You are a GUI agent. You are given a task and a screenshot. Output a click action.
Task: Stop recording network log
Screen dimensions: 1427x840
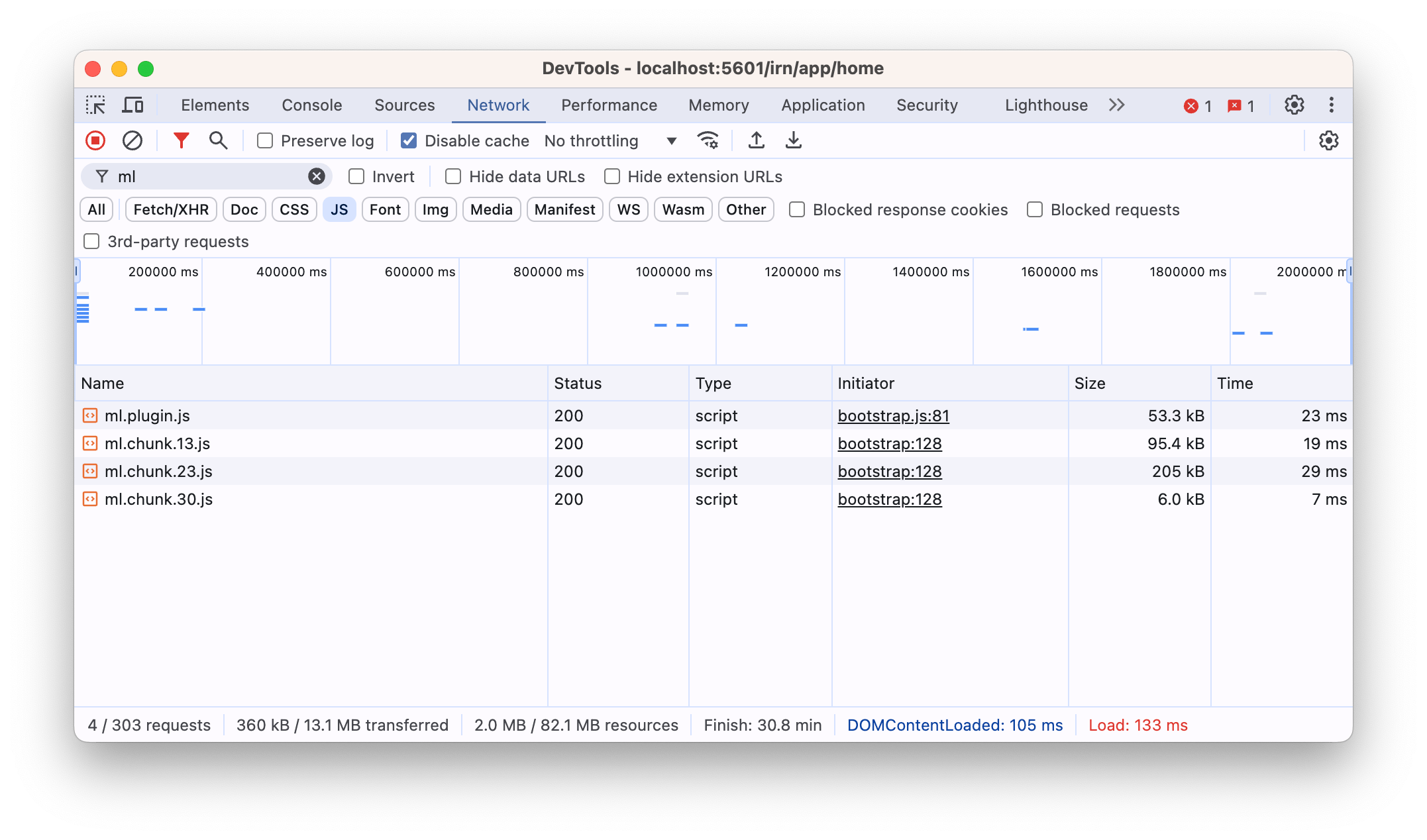[95, 140]
